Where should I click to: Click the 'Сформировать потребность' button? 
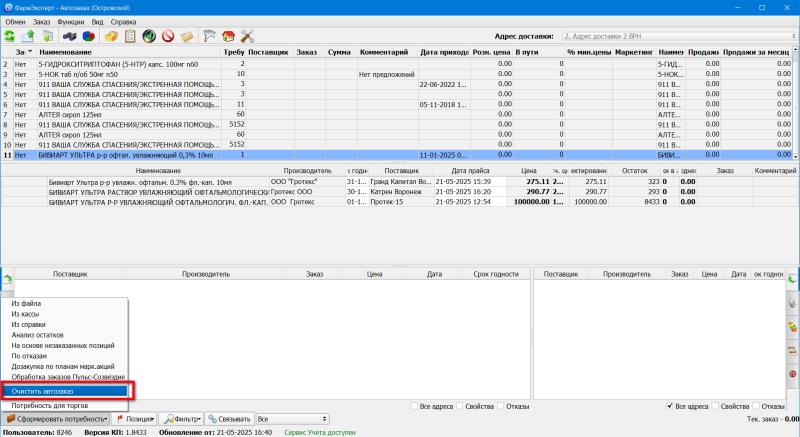pyautogui.click(x=58, y=419)
